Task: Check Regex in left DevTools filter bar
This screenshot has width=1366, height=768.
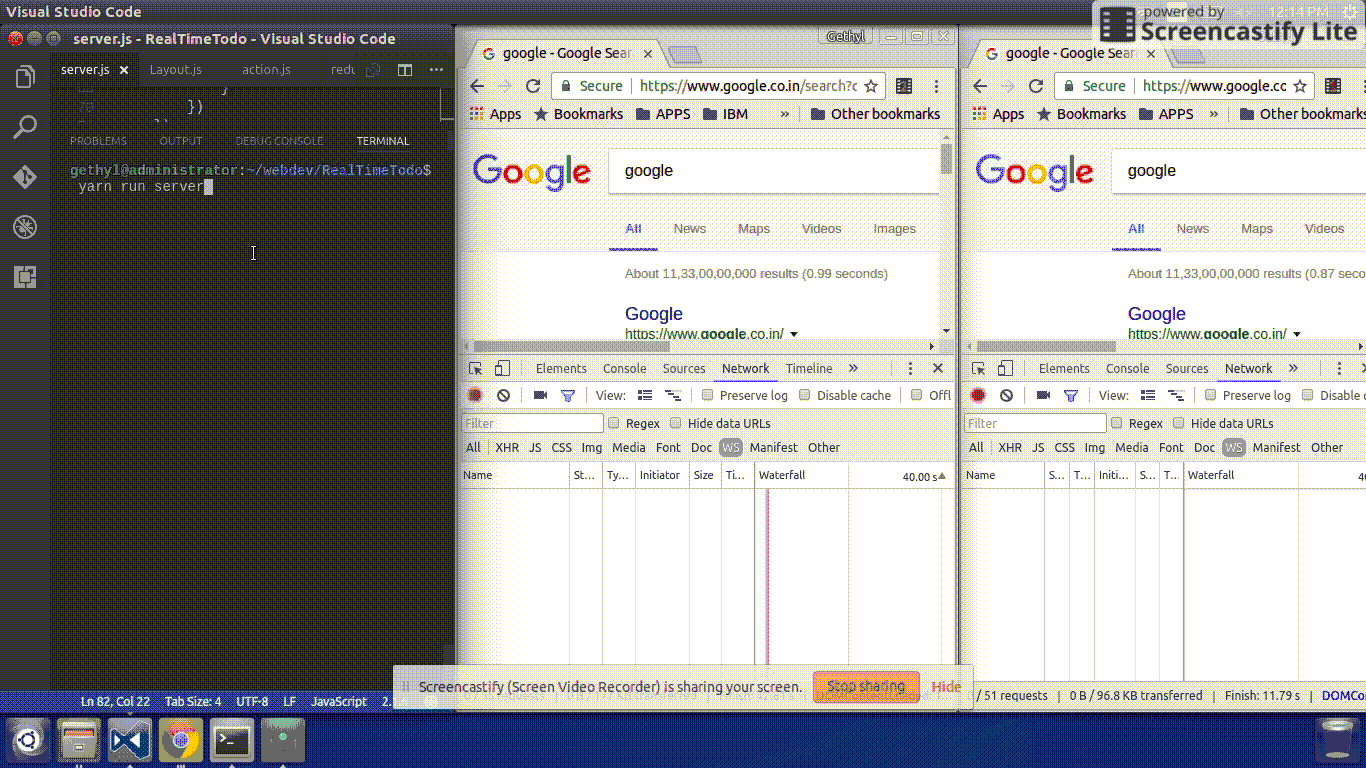Action: click(x=615, y=423)
